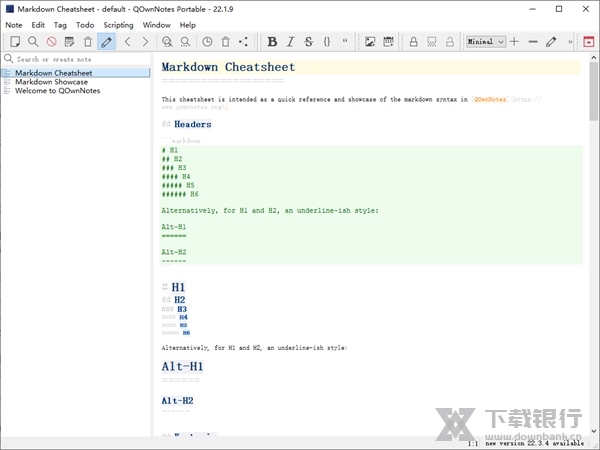600x450 pixels.
Task: Click the note history clock icon
Action: 207,42
